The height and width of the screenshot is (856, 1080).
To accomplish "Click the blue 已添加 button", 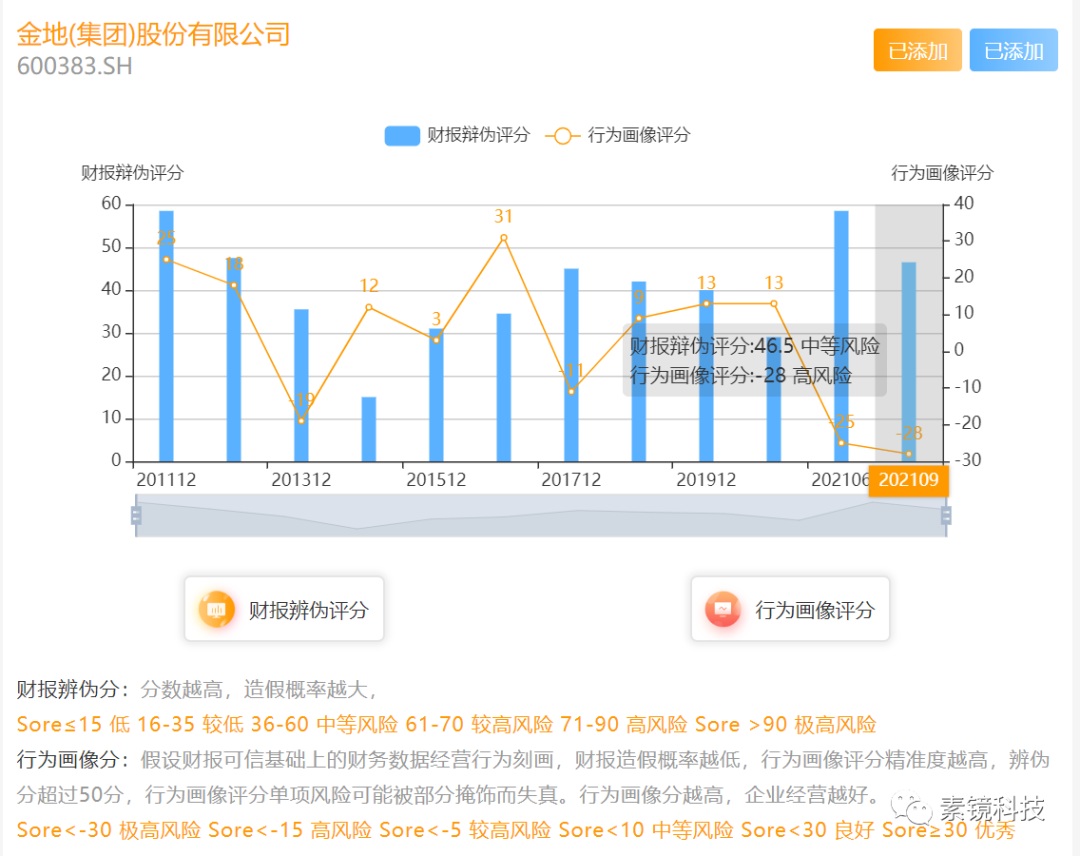I will [1013, 50].
